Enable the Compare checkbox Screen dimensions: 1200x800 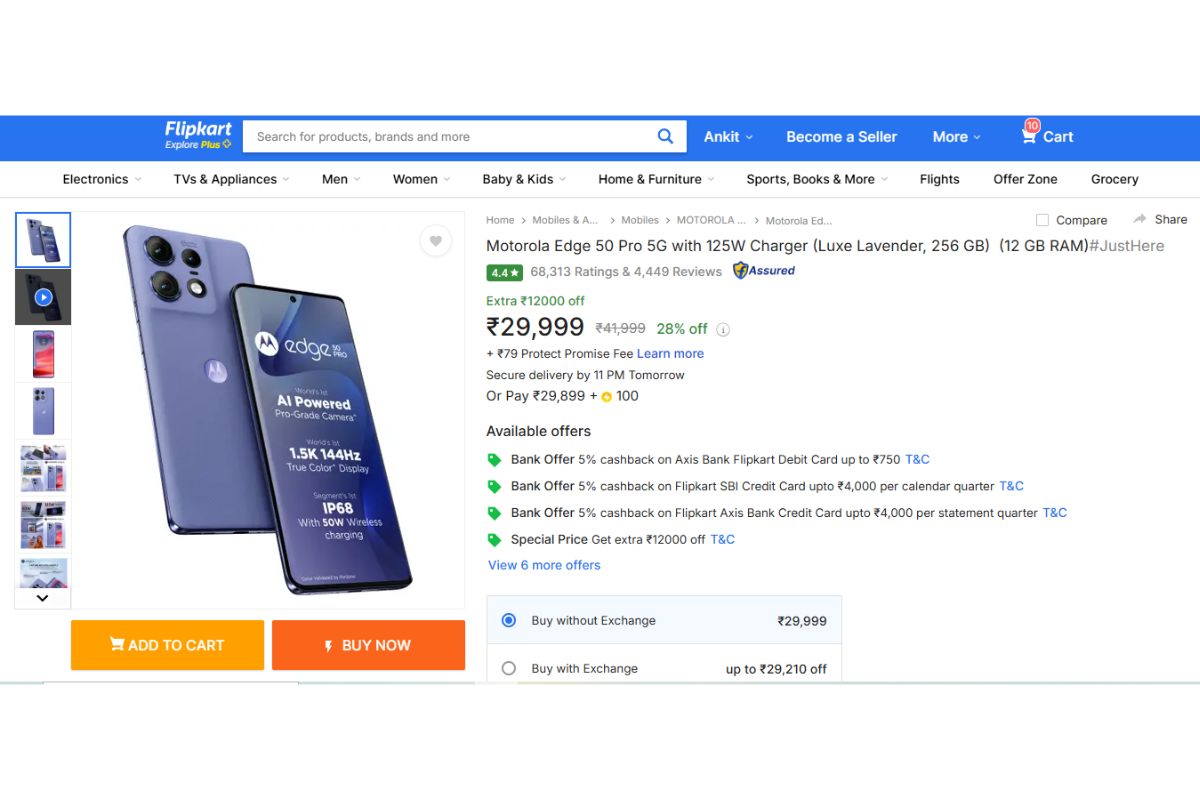(x=1040, y=220)
